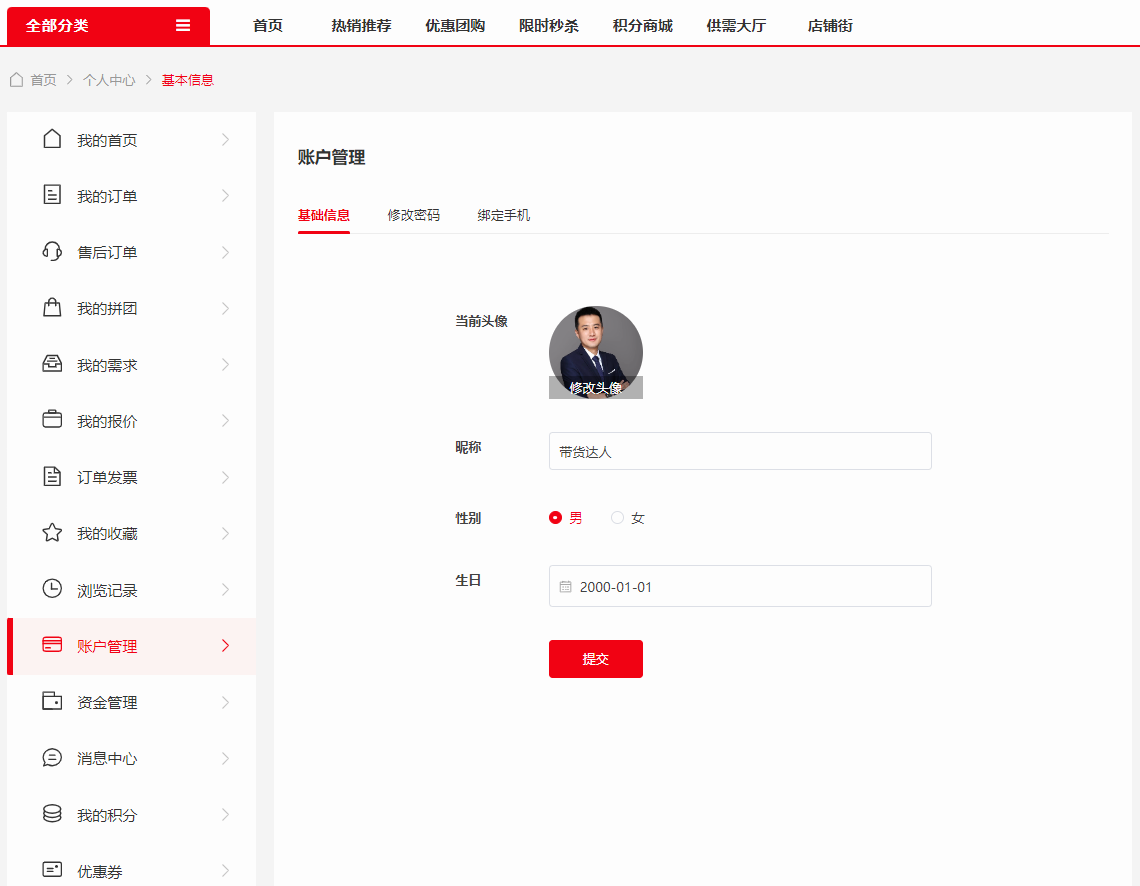Click the hamburger icon in 全部分类
This screenshot has height=886, width=1140.
point(183,26)
